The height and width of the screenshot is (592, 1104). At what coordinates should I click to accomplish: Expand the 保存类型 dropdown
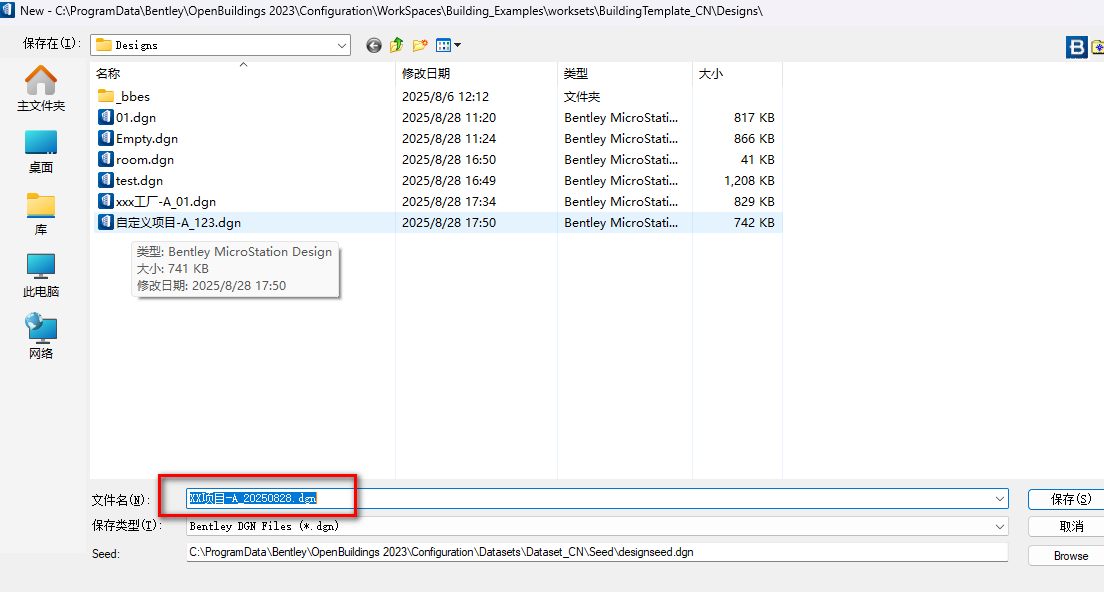(1000, 526)
